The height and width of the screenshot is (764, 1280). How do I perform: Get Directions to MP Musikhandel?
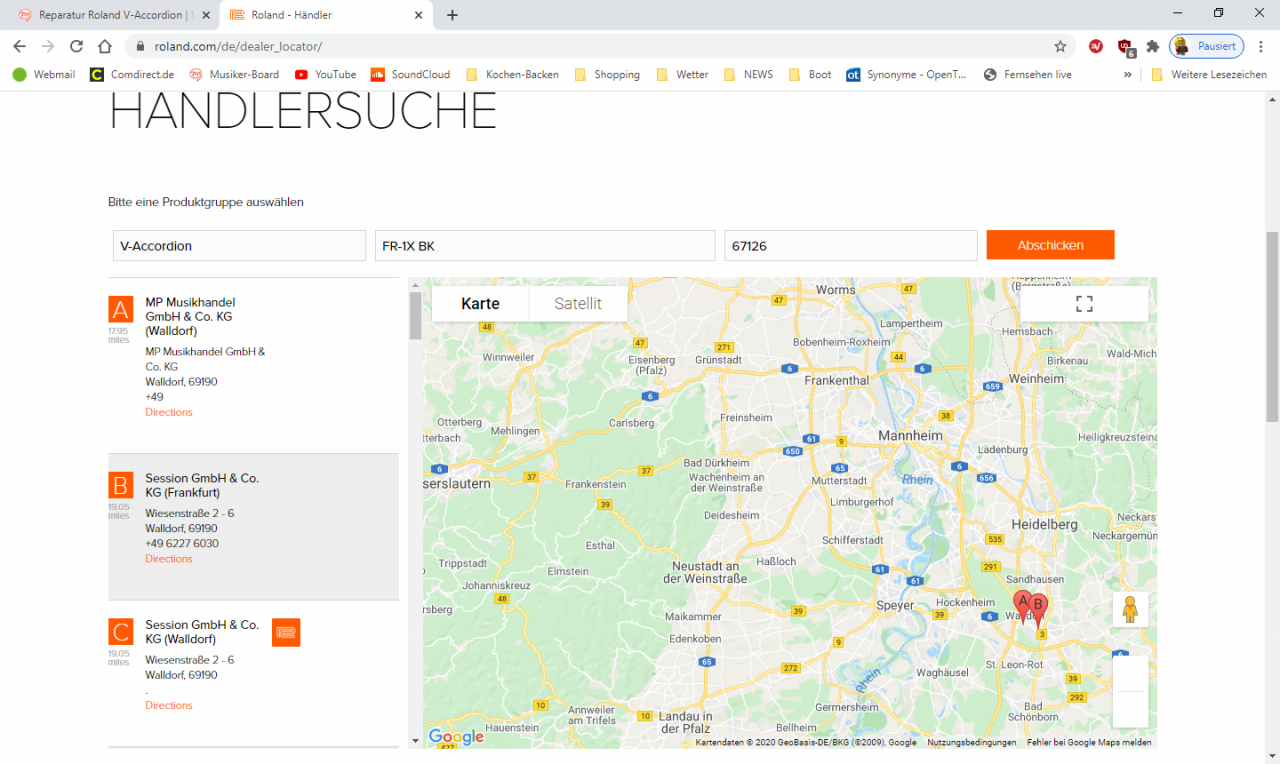coord(169,412)
